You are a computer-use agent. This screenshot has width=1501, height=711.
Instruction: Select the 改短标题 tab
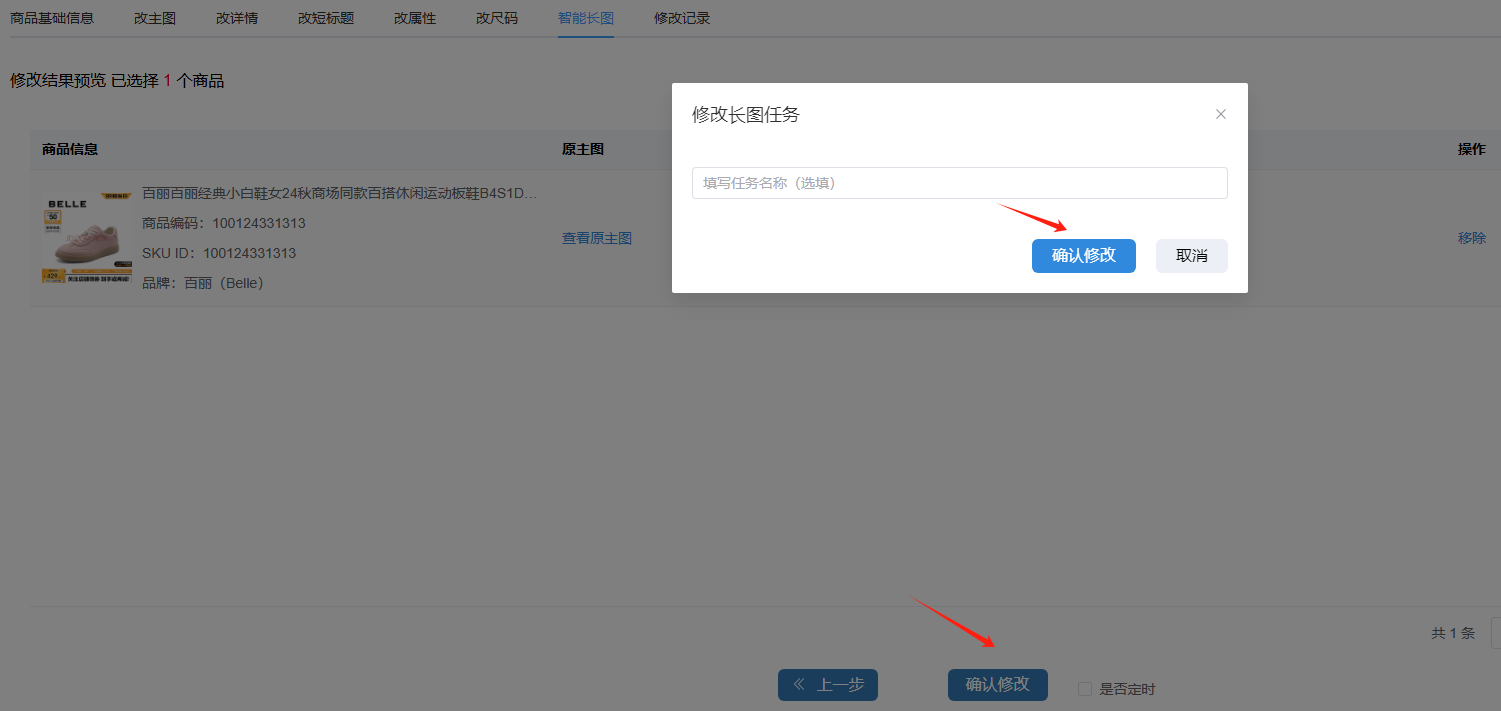coord(326,18)
